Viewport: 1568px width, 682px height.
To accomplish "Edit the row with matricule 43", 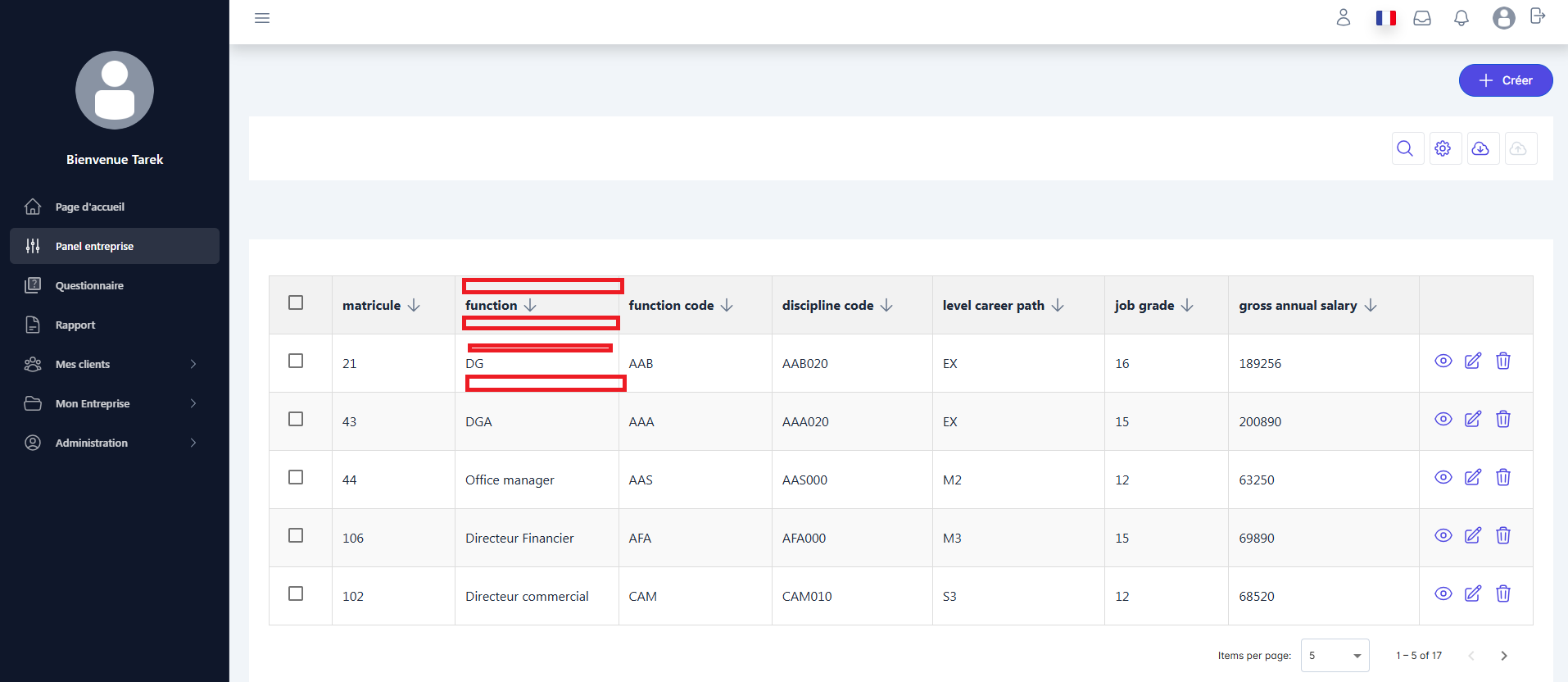I will tap(1473, 420).
